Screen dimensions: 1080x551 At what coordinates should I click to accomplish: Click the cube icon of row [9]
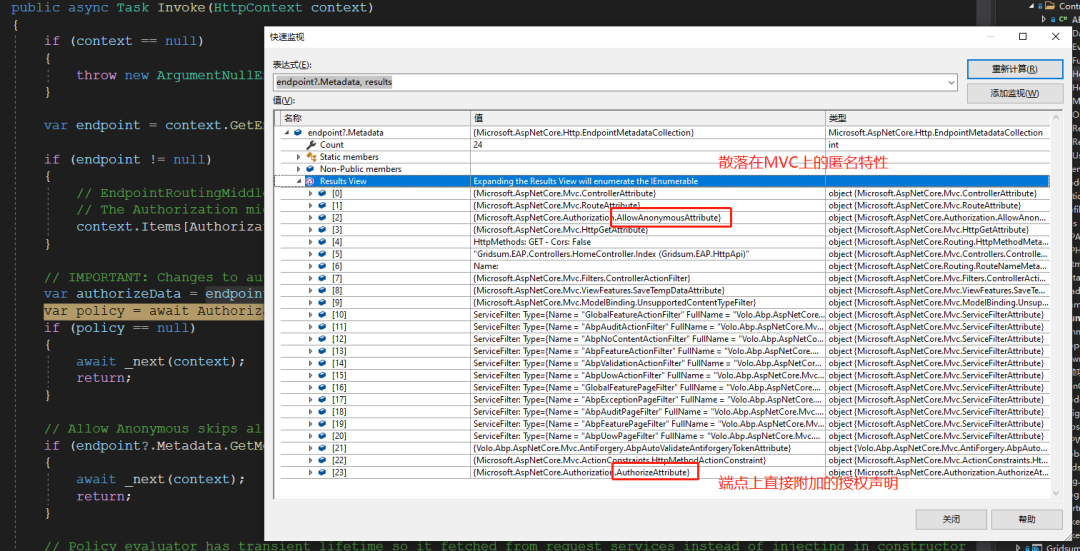(x=322, y=302)
